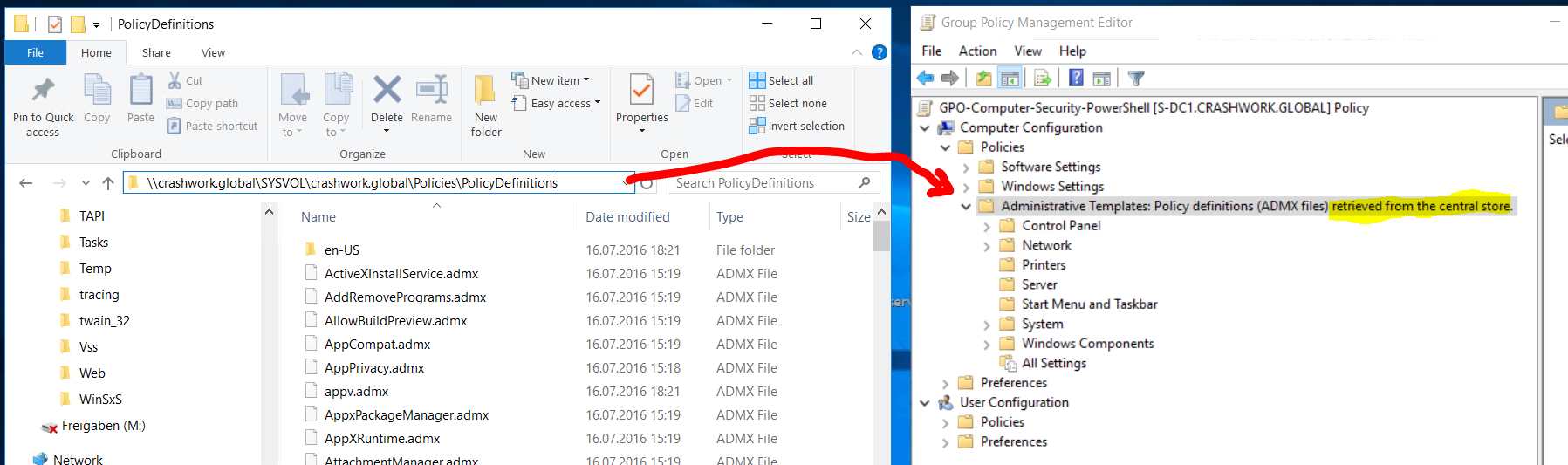
Task: Click the Paste ribbon icon
Action: click(x=140, y=90)
